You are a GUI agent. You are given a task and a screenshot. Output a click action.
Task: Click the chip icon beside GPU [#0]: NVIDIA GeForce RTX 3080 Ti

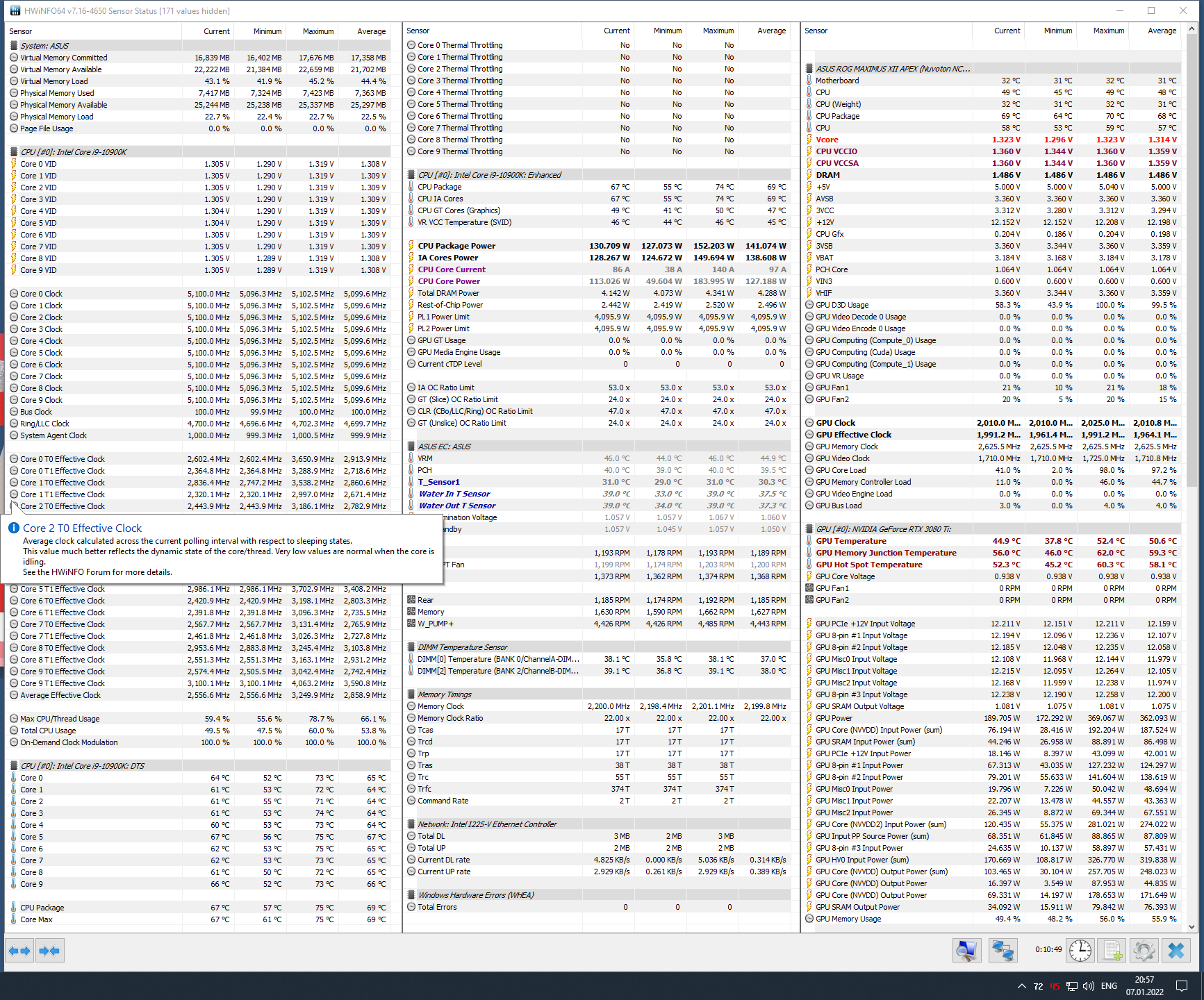point(809,529)
